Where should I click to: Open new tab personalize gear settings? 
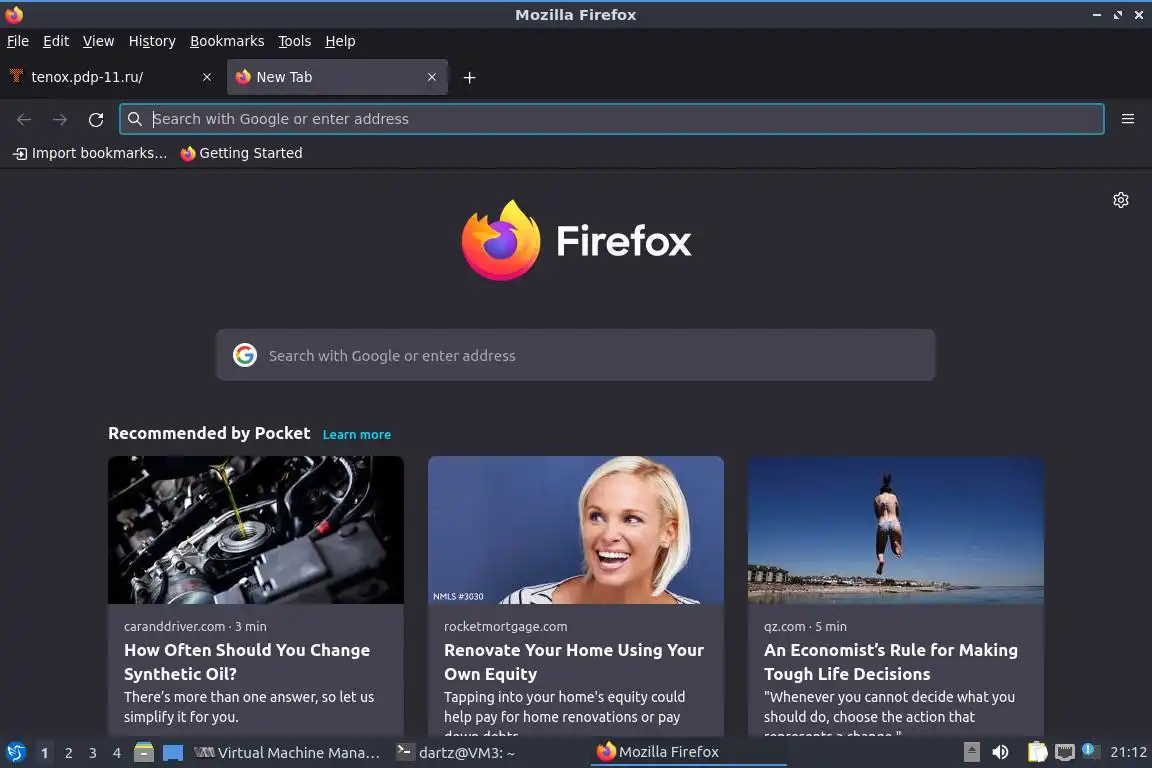point(1120,200)
